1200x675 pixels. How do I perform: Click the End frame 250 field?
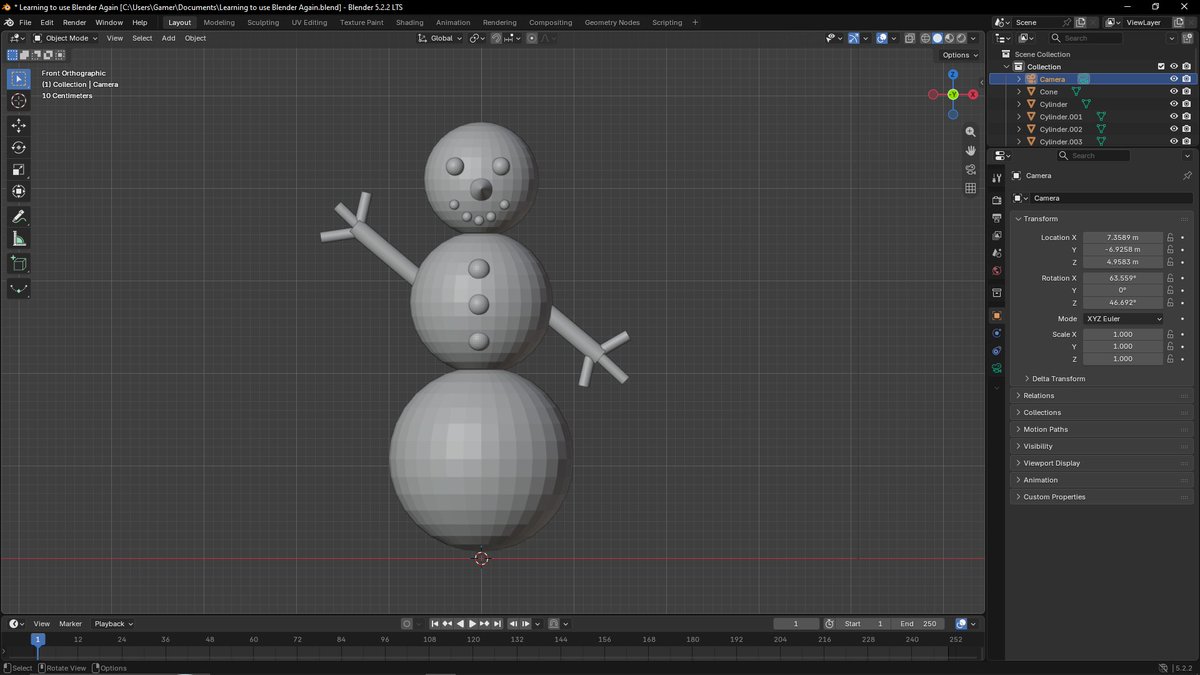[919, 624]
